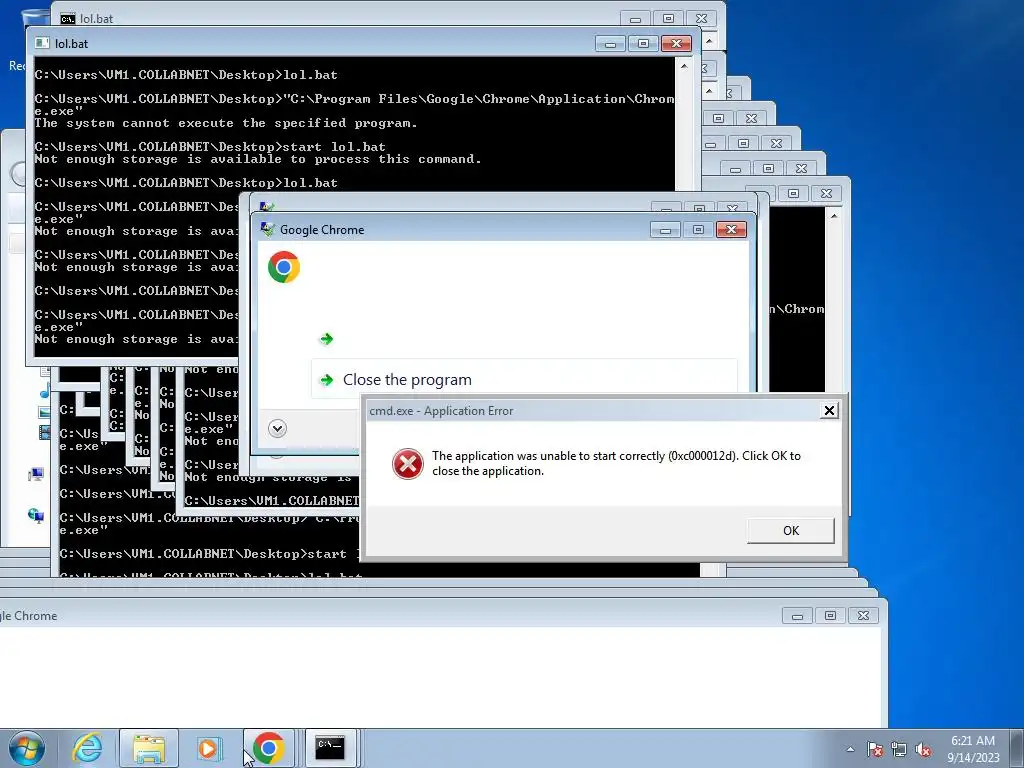Image resolution: width=1024 pixels, height=768 pixels.
Task: Click "The system cannot execute the specified program." line
Action: tap(226, 123)
